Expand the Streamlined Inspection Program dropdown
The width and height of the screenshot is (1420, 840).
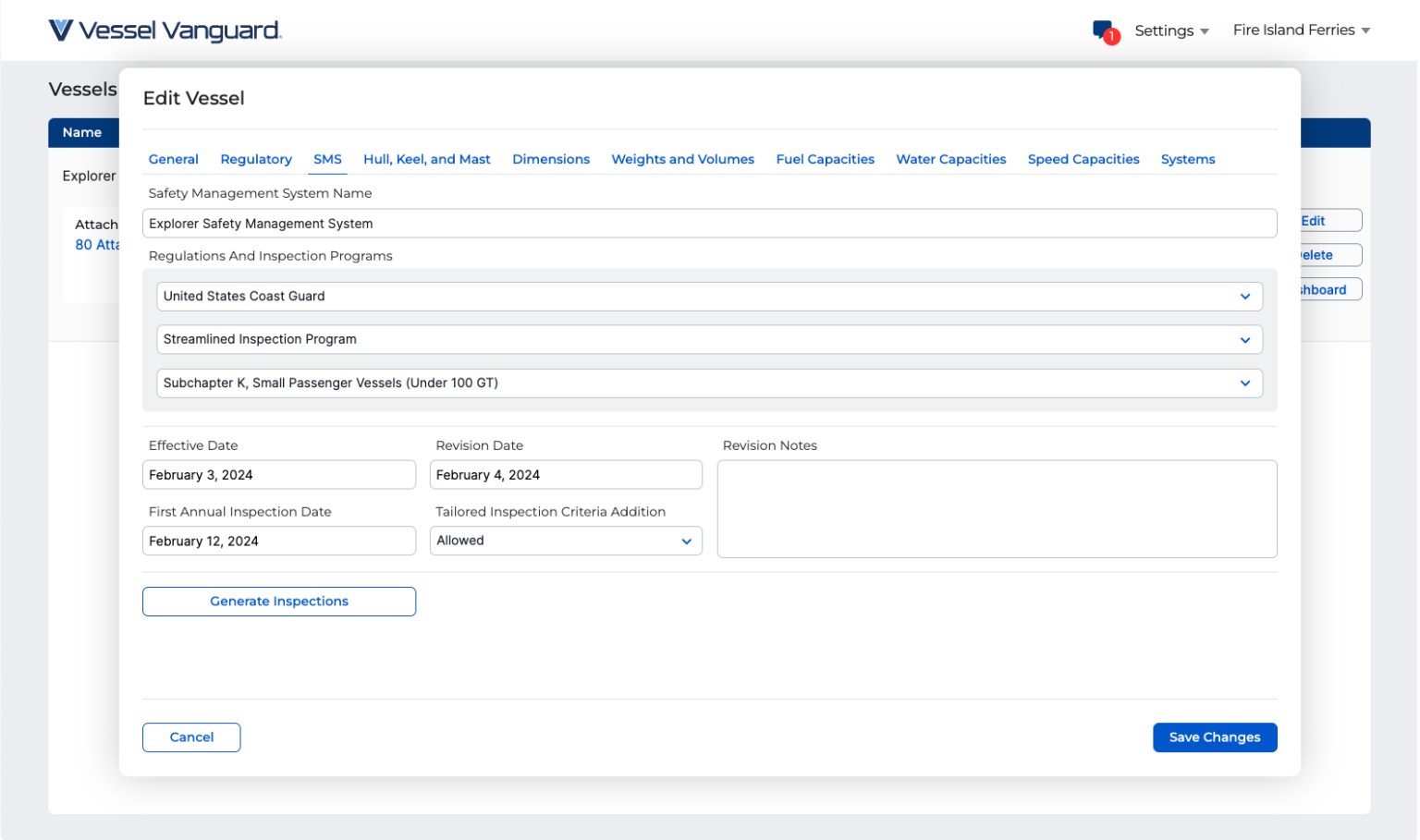tap(709, 339)
